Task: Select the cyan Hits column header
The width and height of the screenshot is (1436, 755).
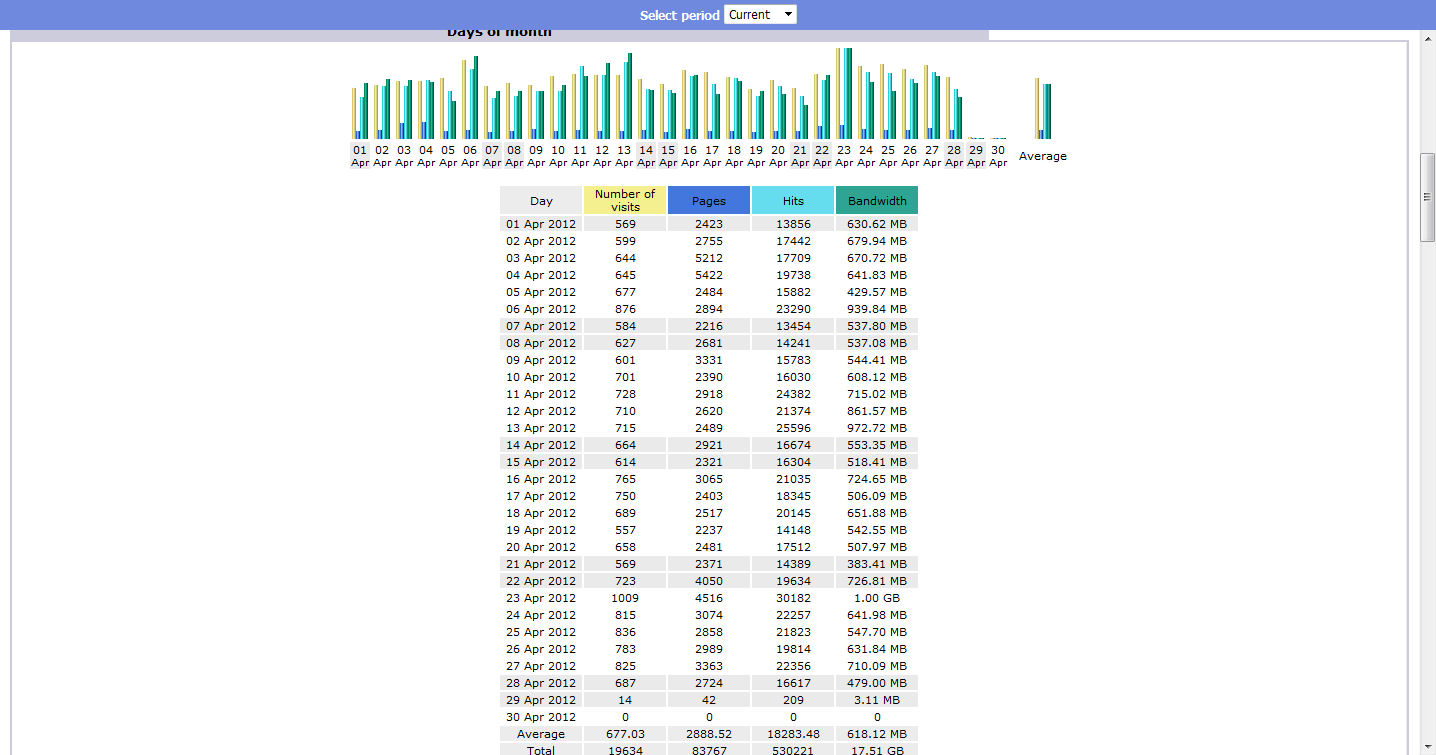Action: click(793, 201)
